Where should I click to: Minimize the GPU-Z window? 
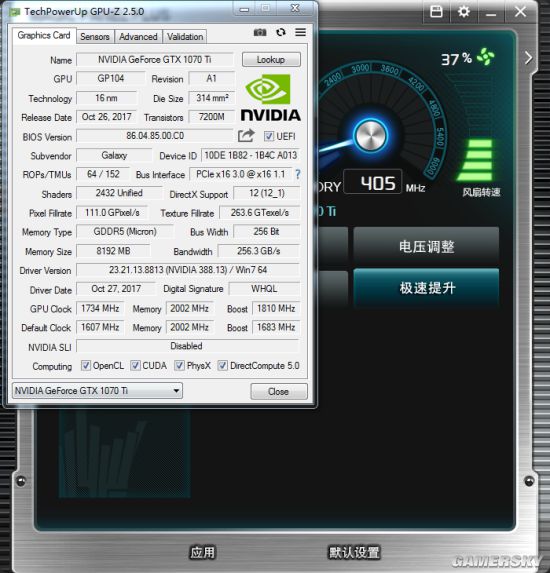[x=245, y=10]
